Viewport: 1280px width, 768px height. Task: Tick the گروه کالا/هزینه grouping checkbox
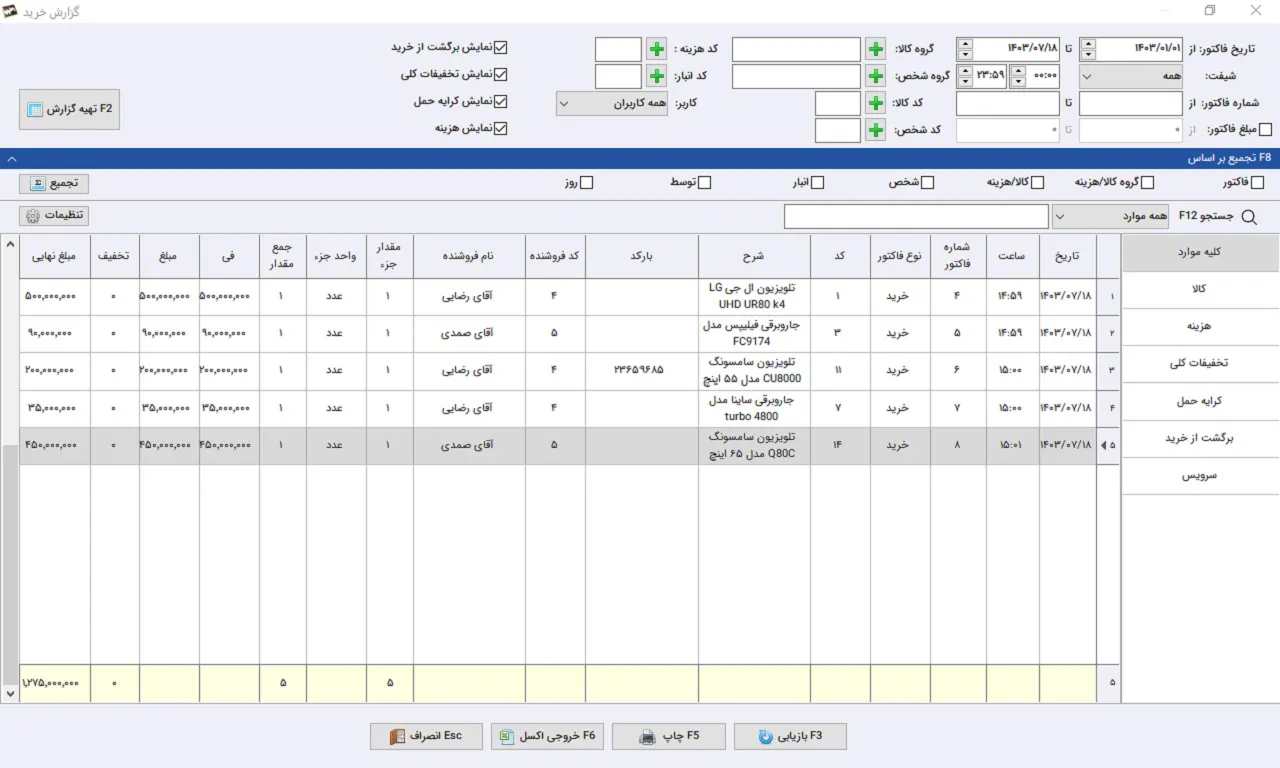coord(1147,183)
